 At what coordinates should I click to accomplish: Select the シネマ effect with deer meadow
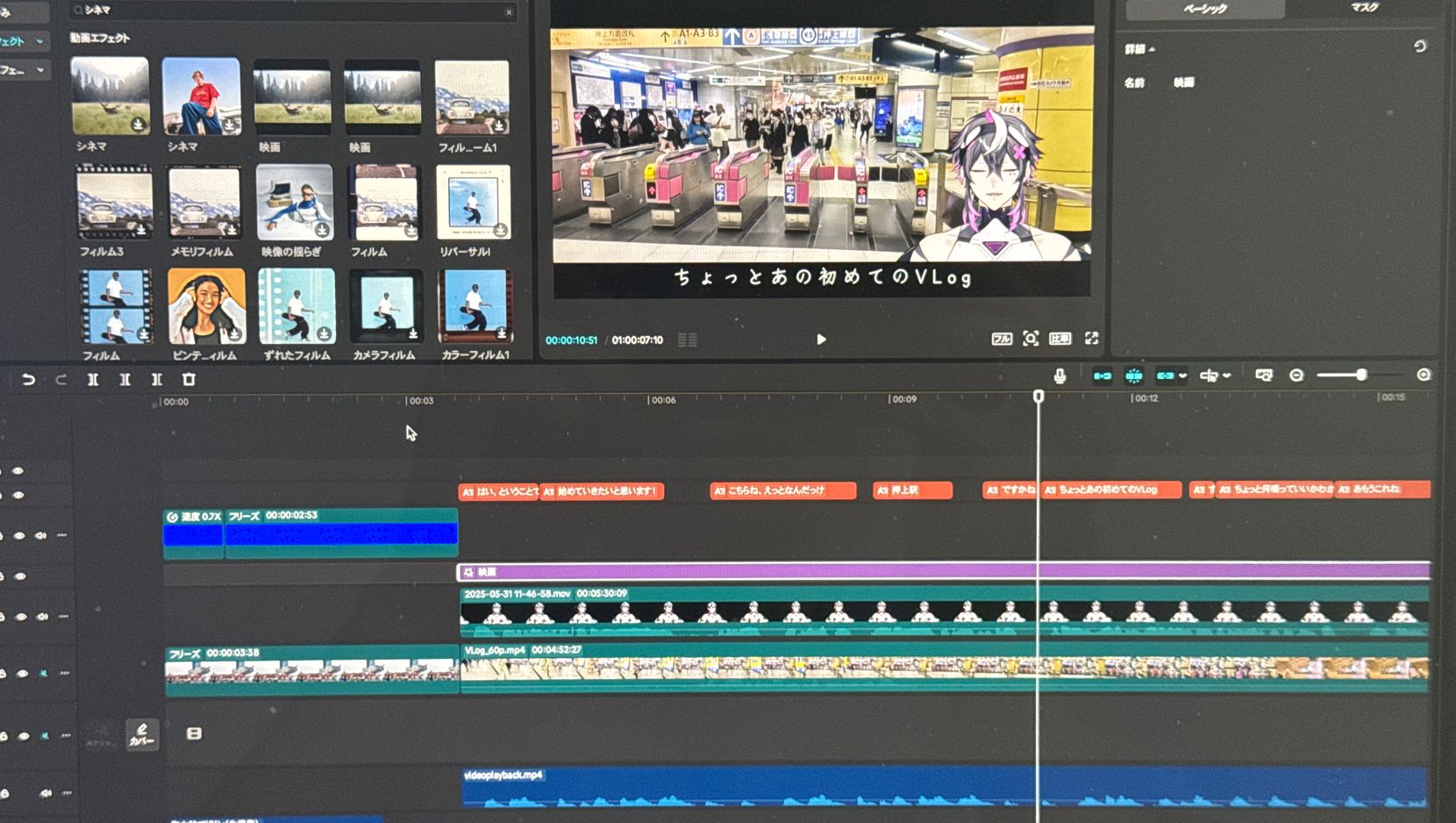pyautogui.click(x=110, y=96)
